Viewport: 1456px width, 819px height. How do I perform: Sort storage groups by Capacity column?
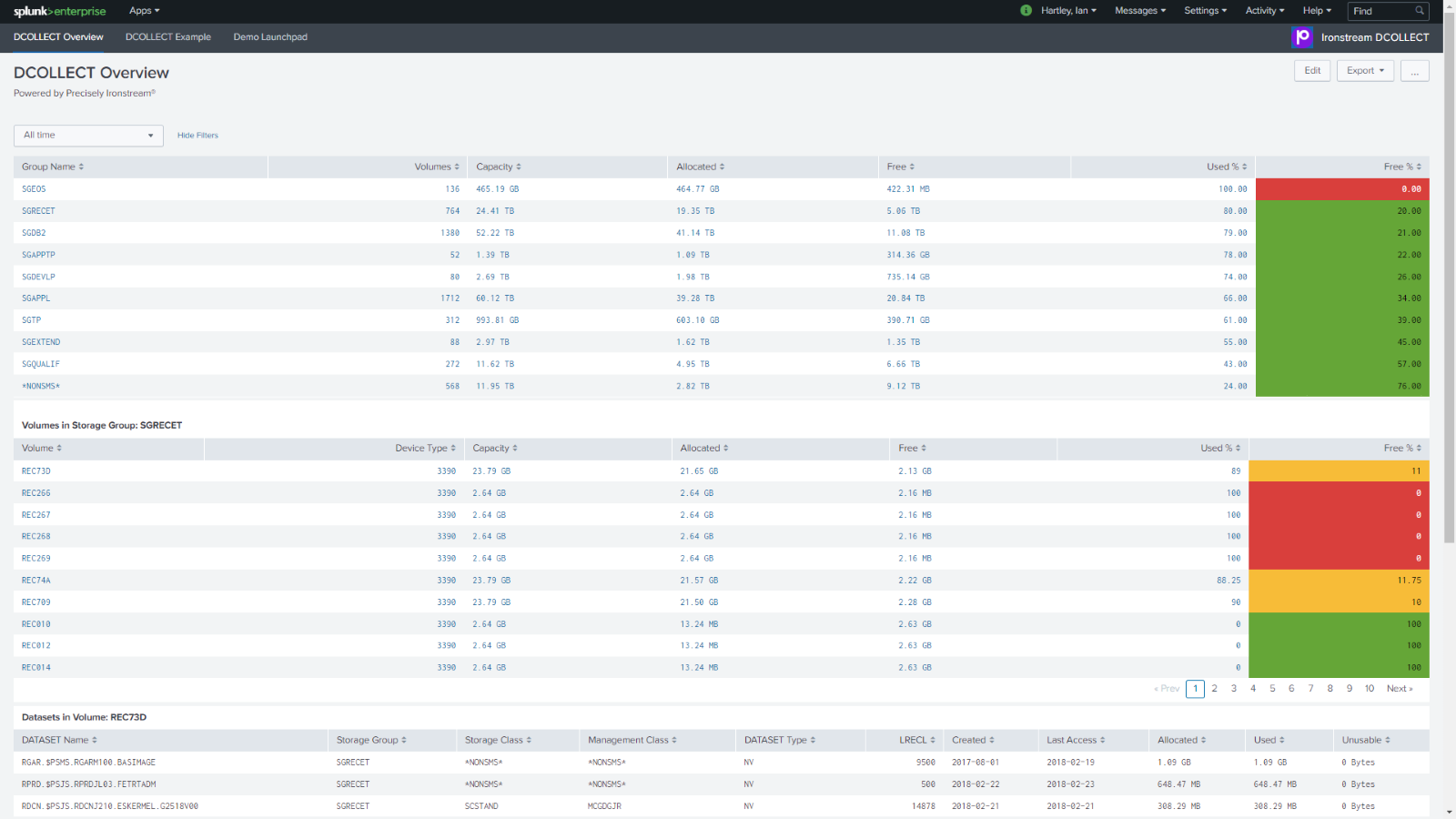pyautogui.click(x=499, y=167)
